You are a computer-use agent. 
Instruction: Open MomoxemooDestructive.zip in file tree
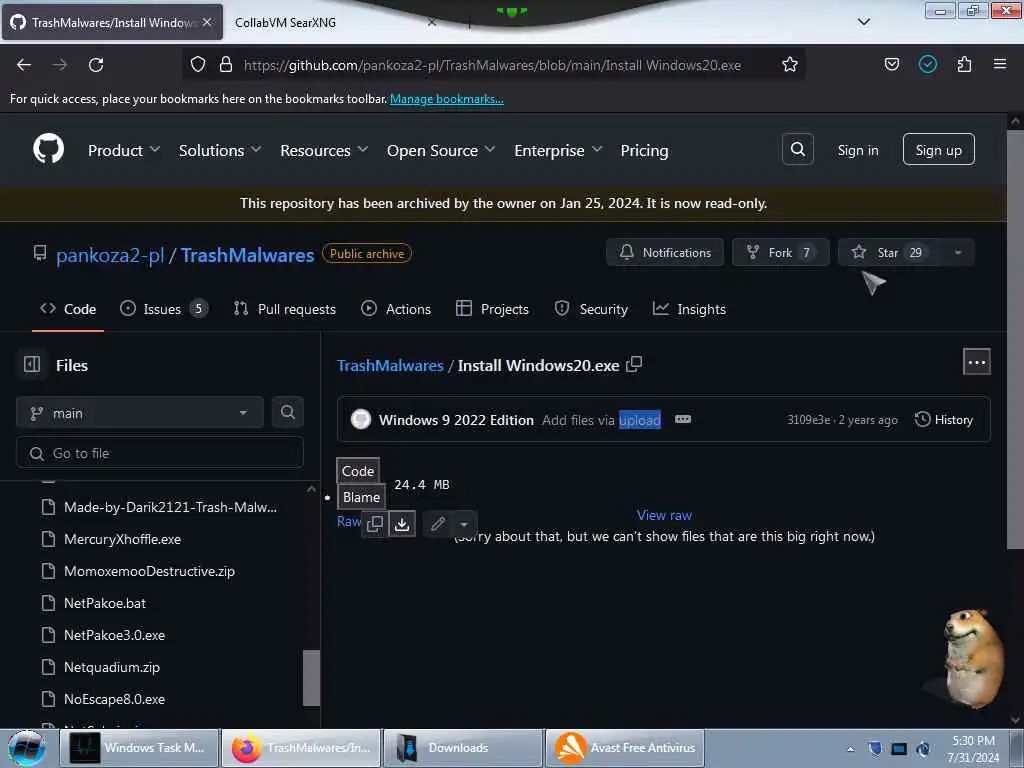[149, 571]
